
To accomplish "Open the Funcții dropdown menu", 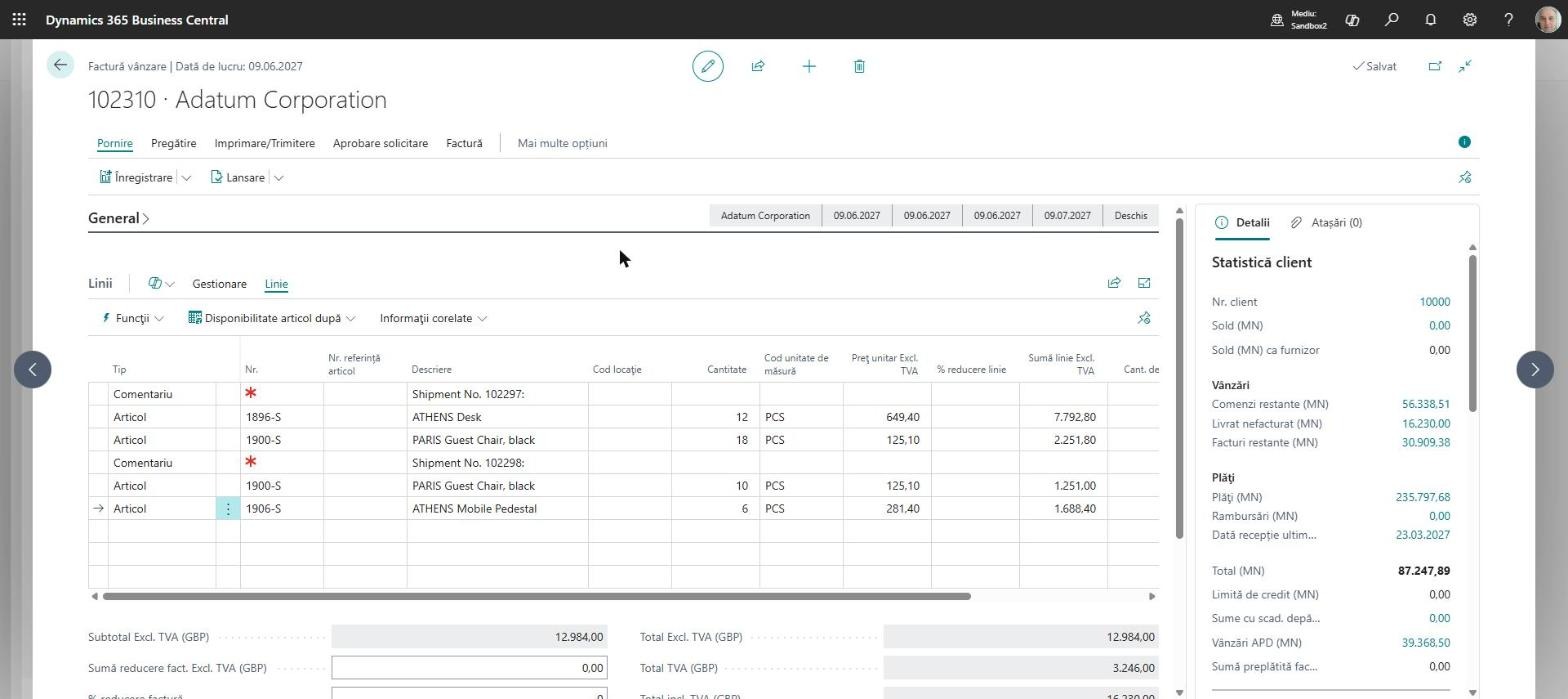I will (133, 318).
